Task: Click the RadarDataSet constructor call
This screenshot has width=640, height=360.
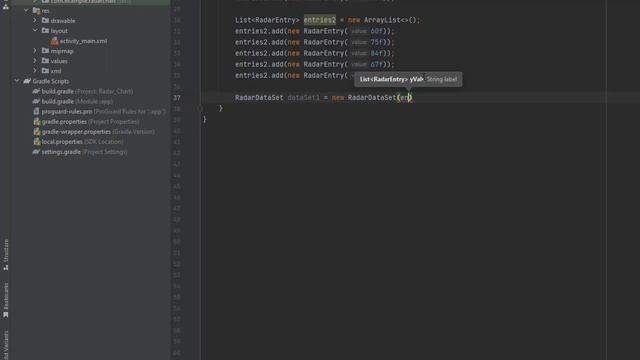Action: pyautogui.click(x=372, y=98)
